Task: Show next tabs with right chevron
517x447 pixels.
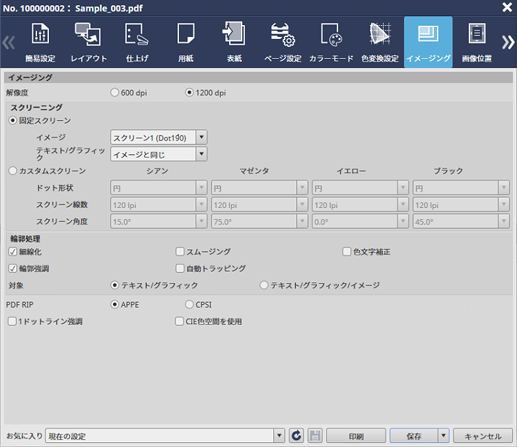Action: (x=508, y=42)
